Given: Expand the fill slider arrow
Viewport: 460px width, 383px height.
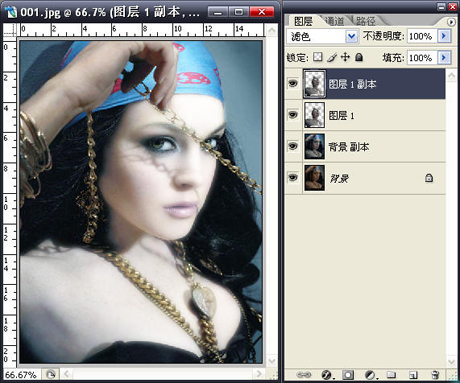Looking at the screenshot, I should [x=444, y=57].
